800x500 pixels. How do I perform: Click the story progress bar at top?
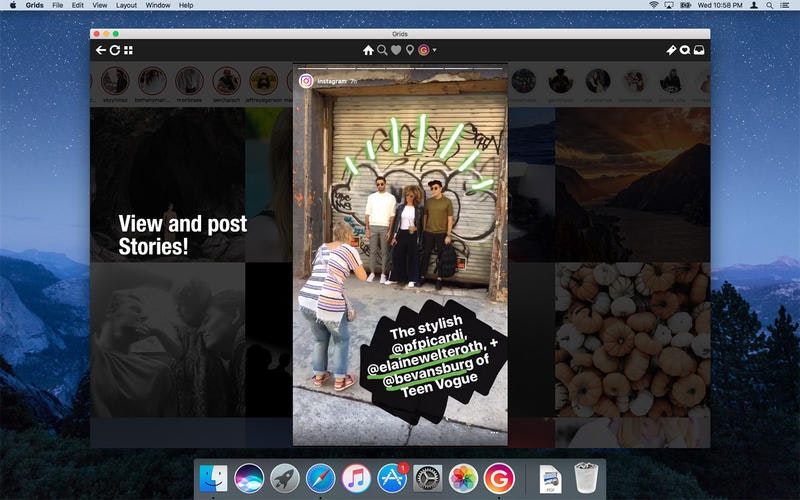[x=400, y=68]
